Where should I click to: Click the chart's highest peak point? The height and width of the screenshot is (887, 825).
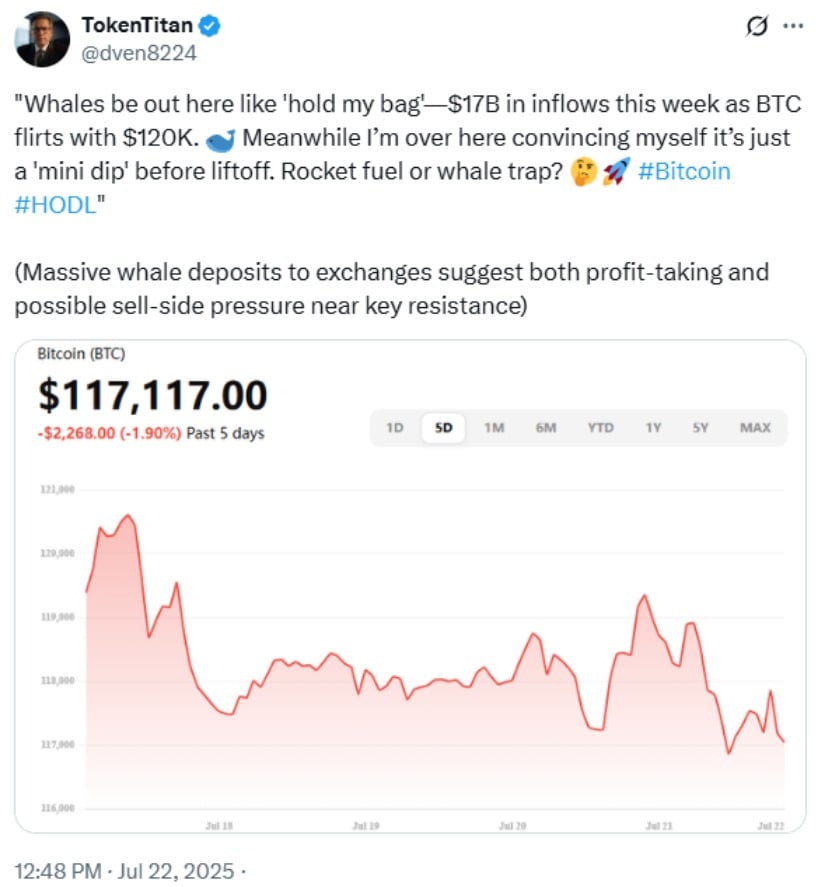click(x=128, y=515)
